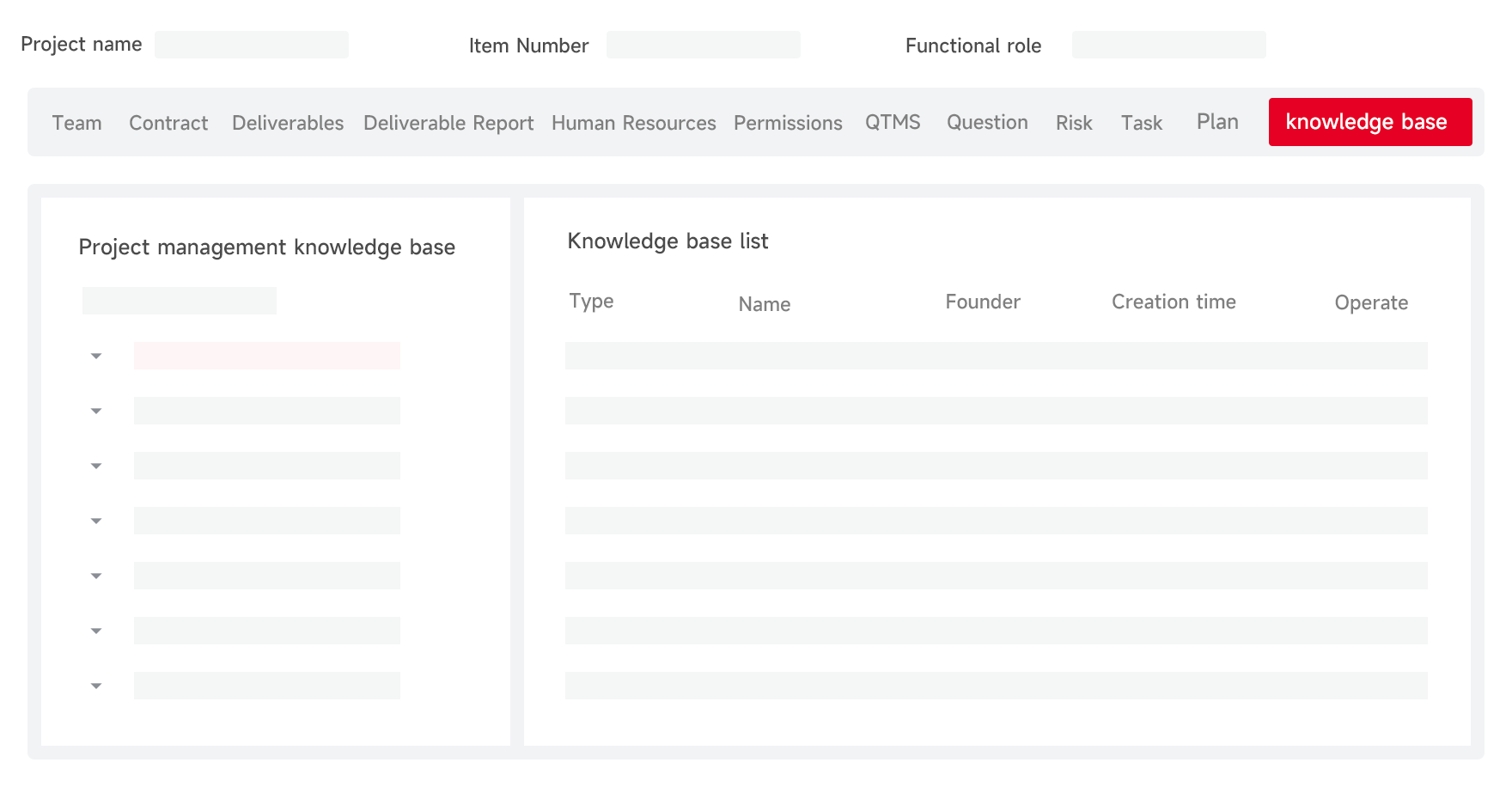The height and width of the screenshot is (787, 1512).
Task: Select the pink highlighted tree item
Action: point(267,356)
